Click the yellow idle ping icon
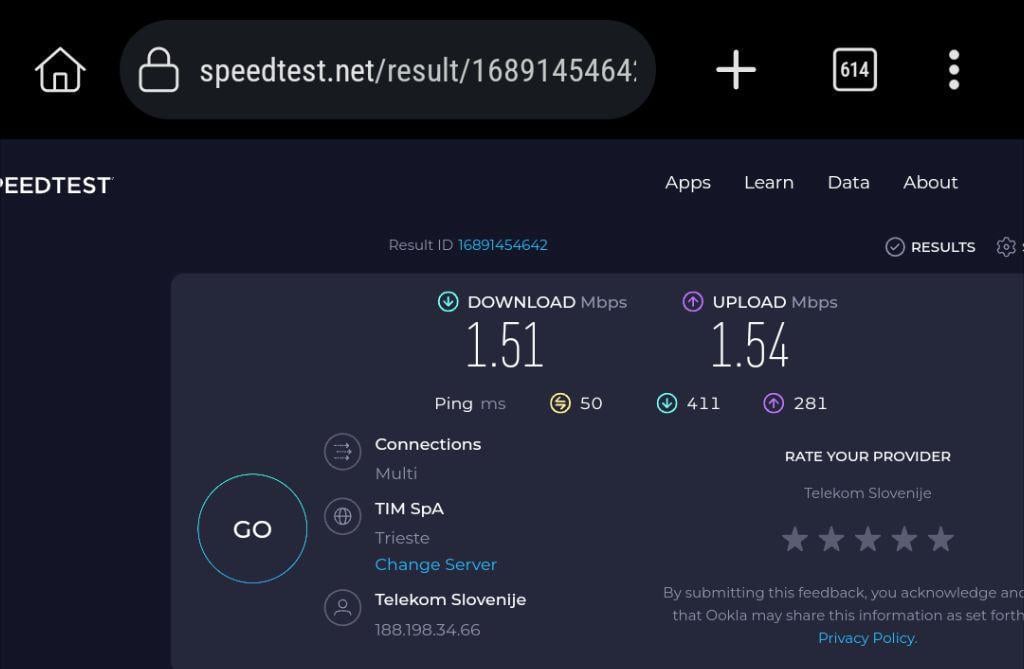1024x669 pixels. (x=560, y=403)
